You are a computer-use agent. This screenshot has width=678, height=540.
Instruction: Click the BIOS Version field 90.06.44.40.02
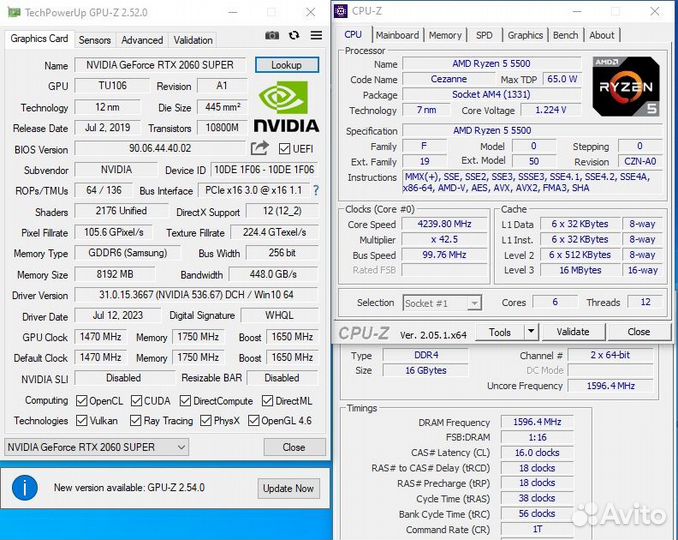tap(160, 148)
